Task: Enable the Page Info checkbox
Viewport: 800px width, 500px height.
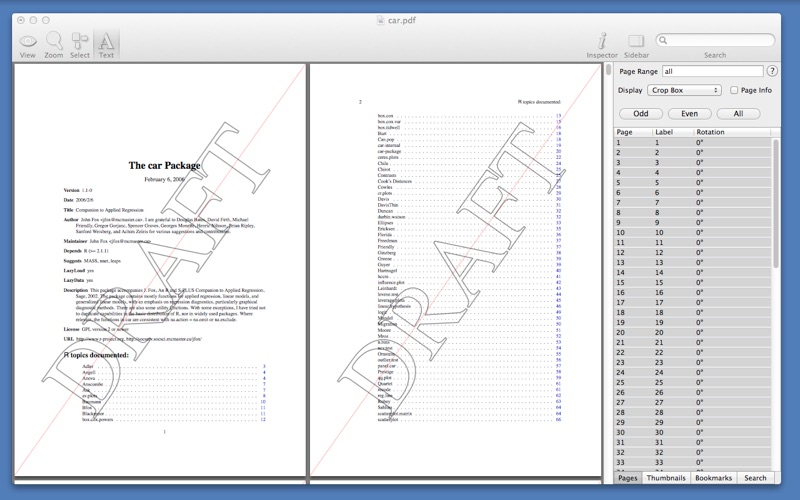Action: (734, 90)
